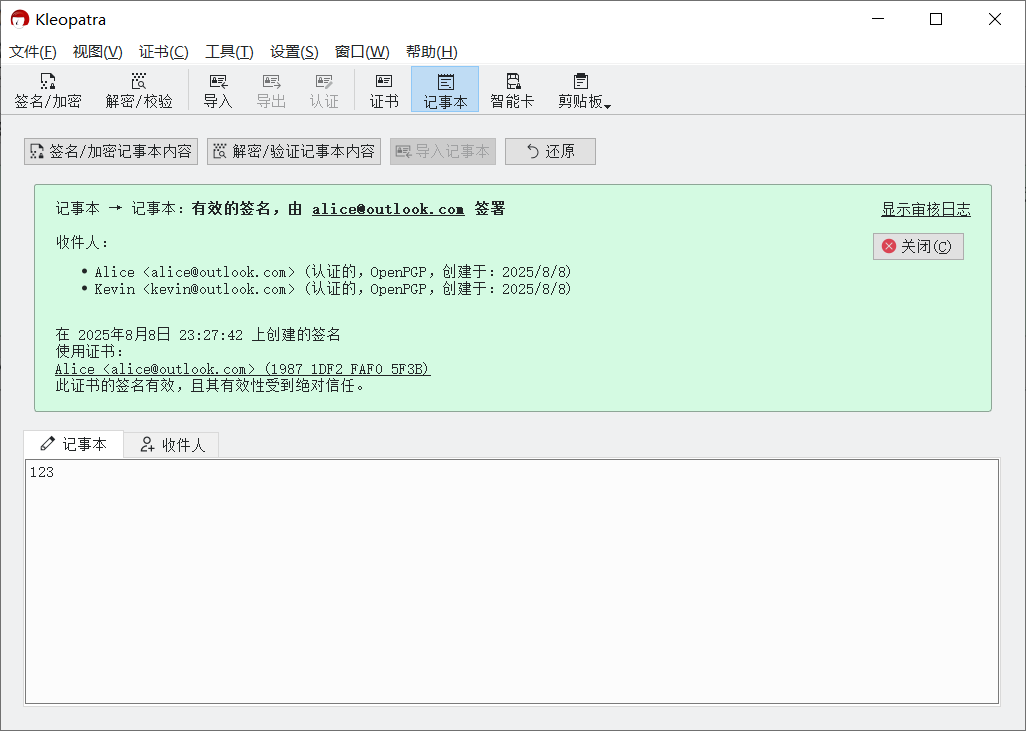The width and height of the screenshot is (1026, 731).
Task: Click the 导入 (Import) toolbar icon
Action: point(218,89)
